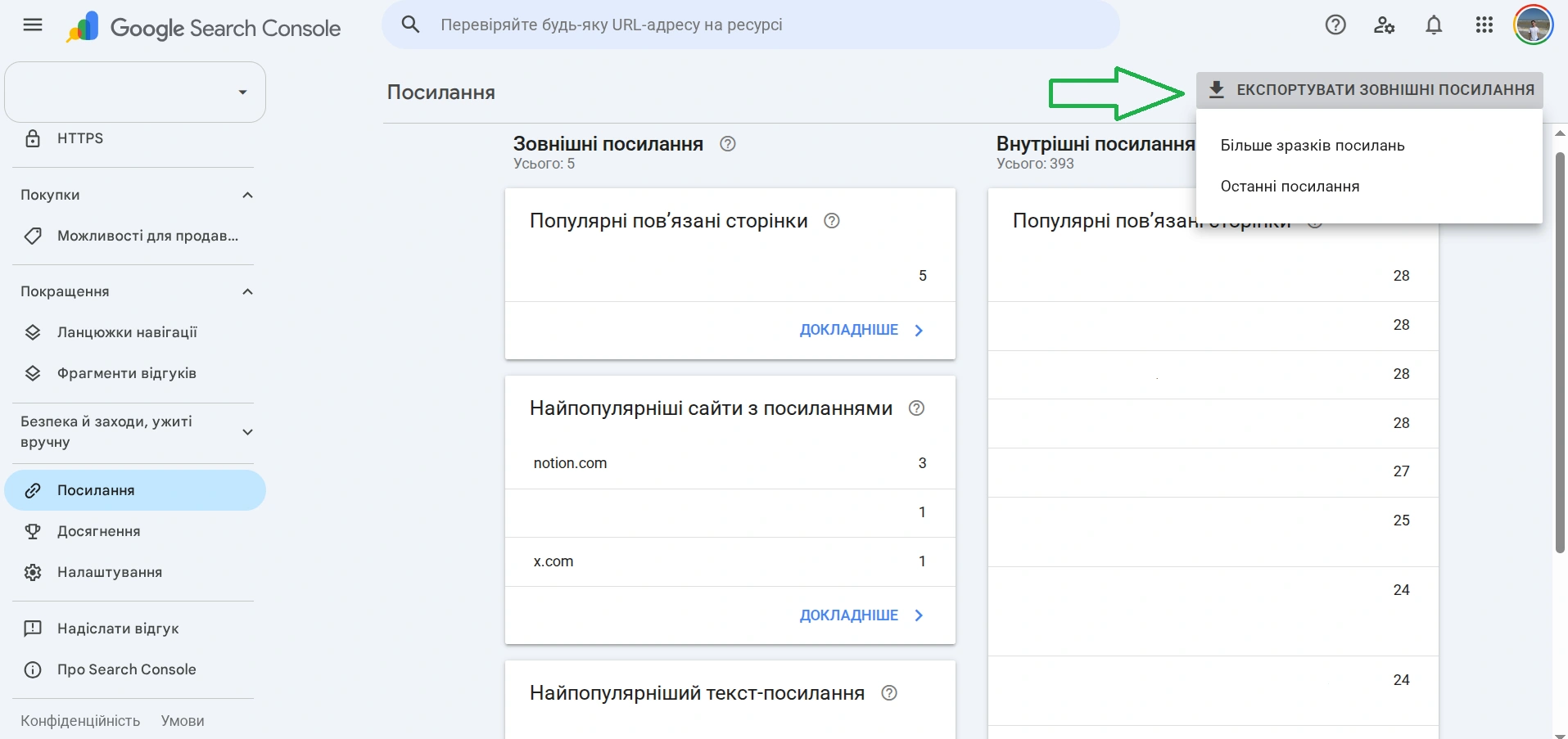Click the notion.com row
Viewport: 1568px width, 739px height.
click(730, 464)
